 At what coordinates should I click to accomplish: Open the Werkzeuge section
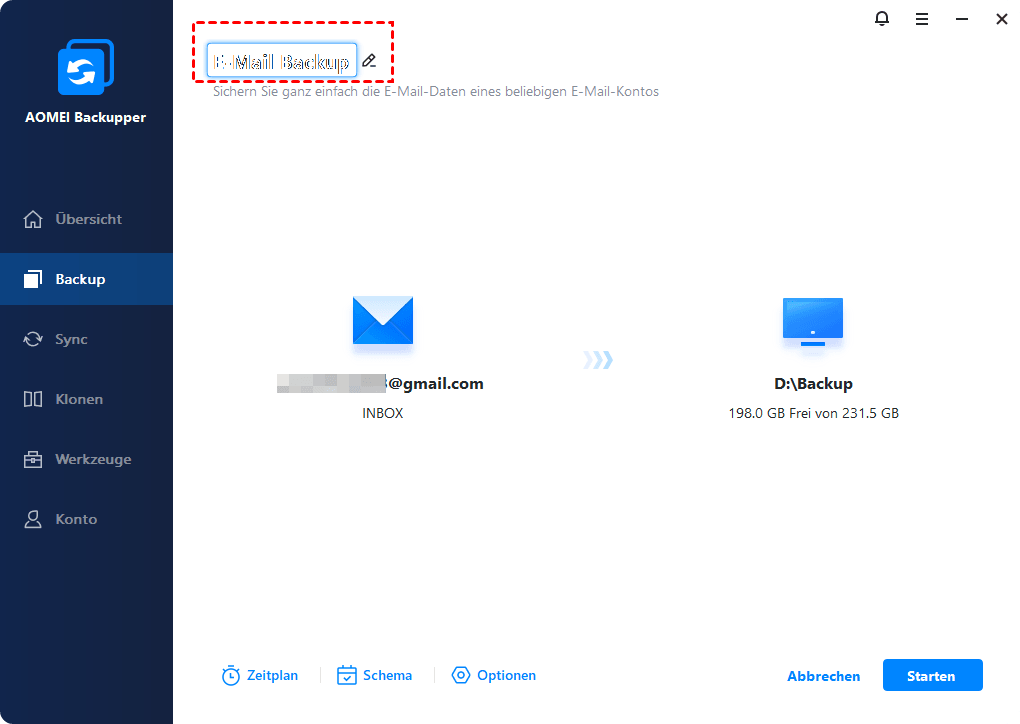[87, 459]
